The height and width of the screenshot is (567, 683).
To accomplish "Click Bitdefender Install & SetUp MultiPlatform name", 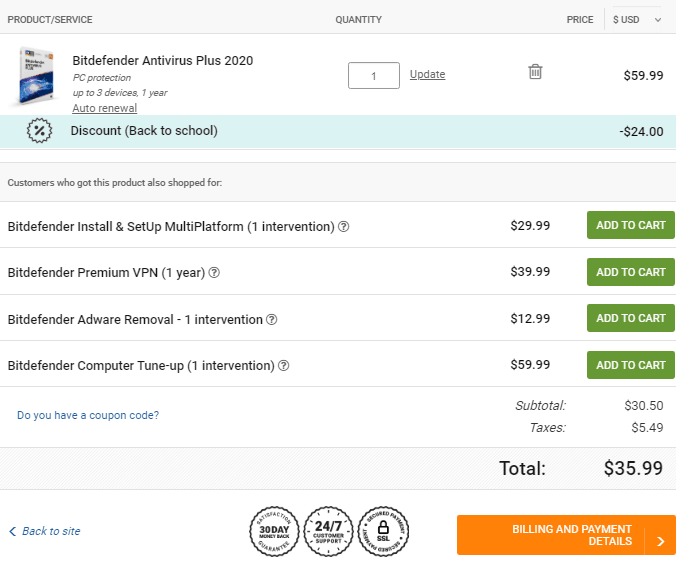I will pos(171,227).
